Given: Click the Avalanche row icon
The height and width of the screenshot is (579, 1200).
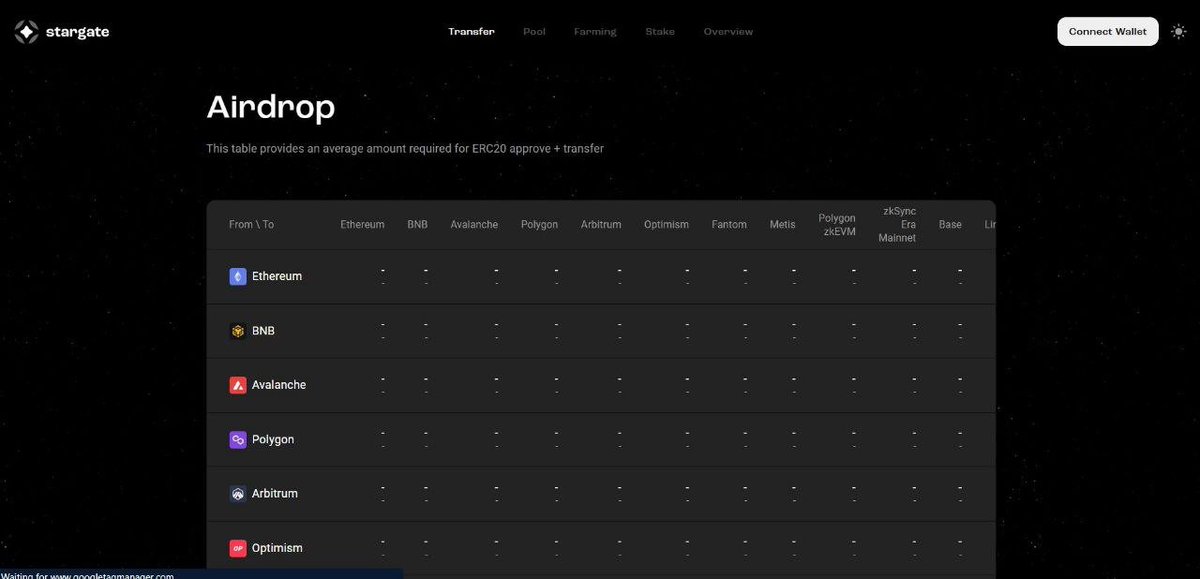Looking at the screenshot, I should coord(238,385).
